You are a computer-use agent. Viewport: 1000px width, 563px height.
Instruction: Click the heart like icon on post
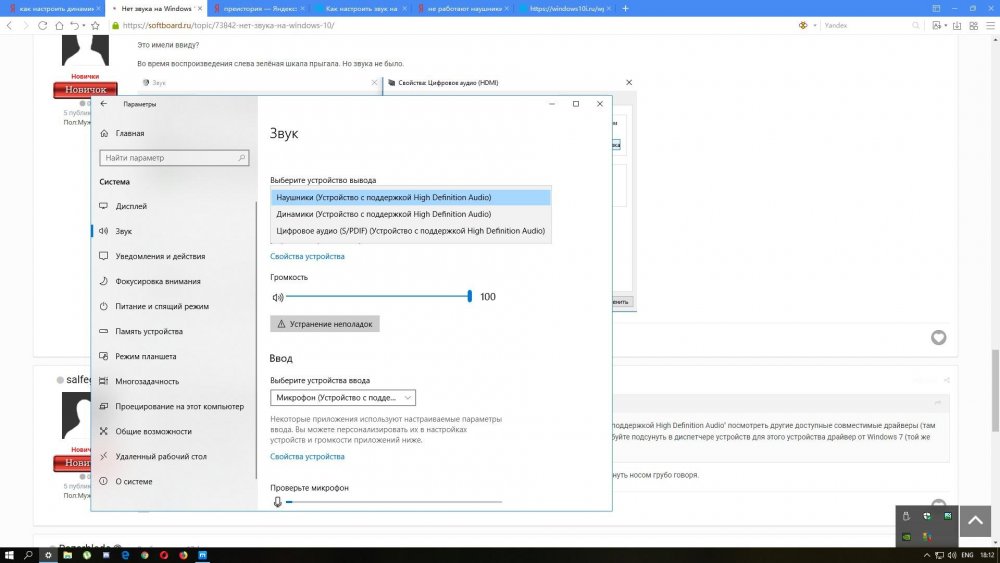coord(938,338)
